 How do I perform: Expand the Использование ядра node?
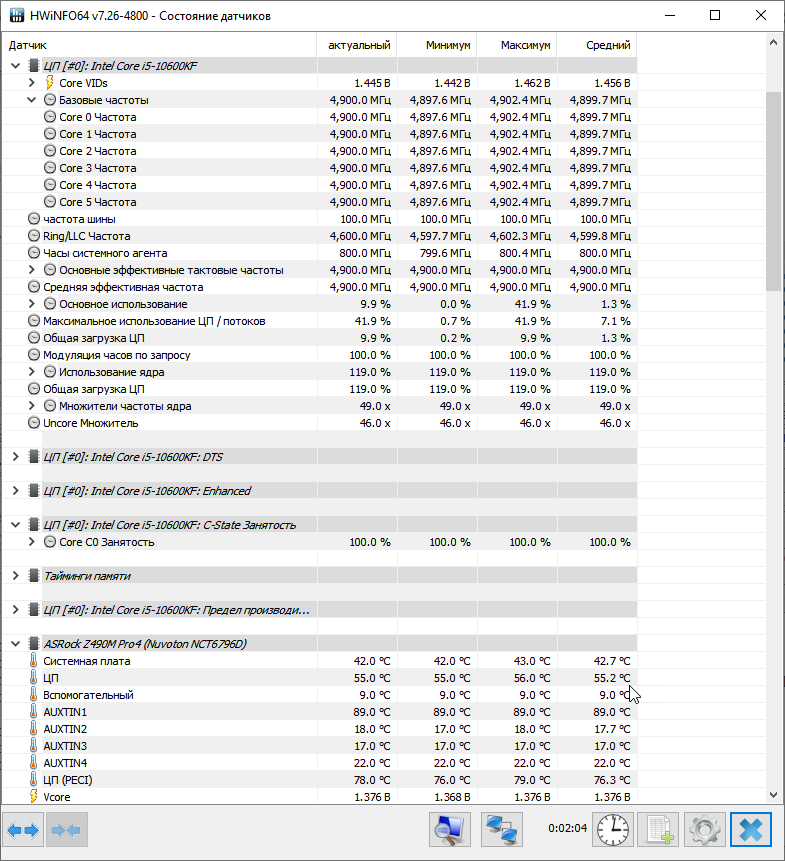[31, 372]
